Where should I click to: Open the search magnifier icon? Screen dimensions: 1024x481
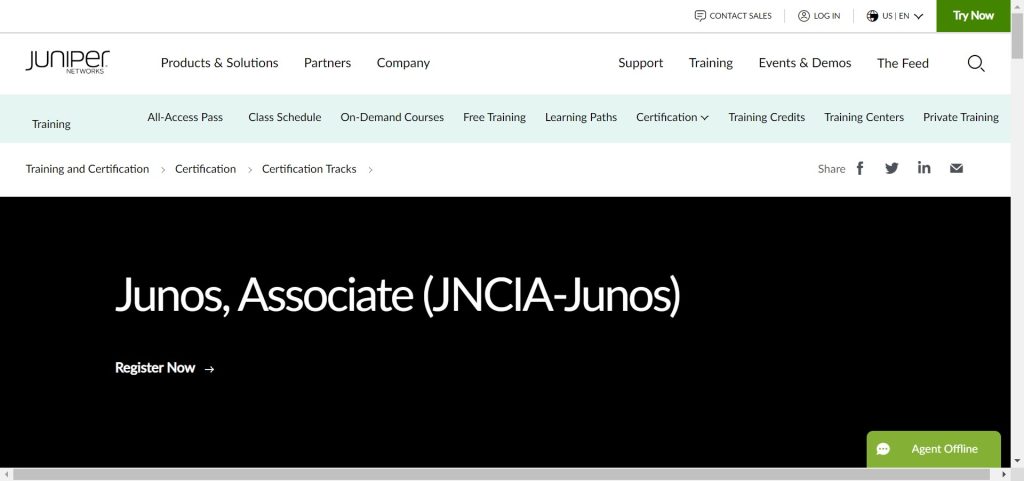[x=976, y=63]
